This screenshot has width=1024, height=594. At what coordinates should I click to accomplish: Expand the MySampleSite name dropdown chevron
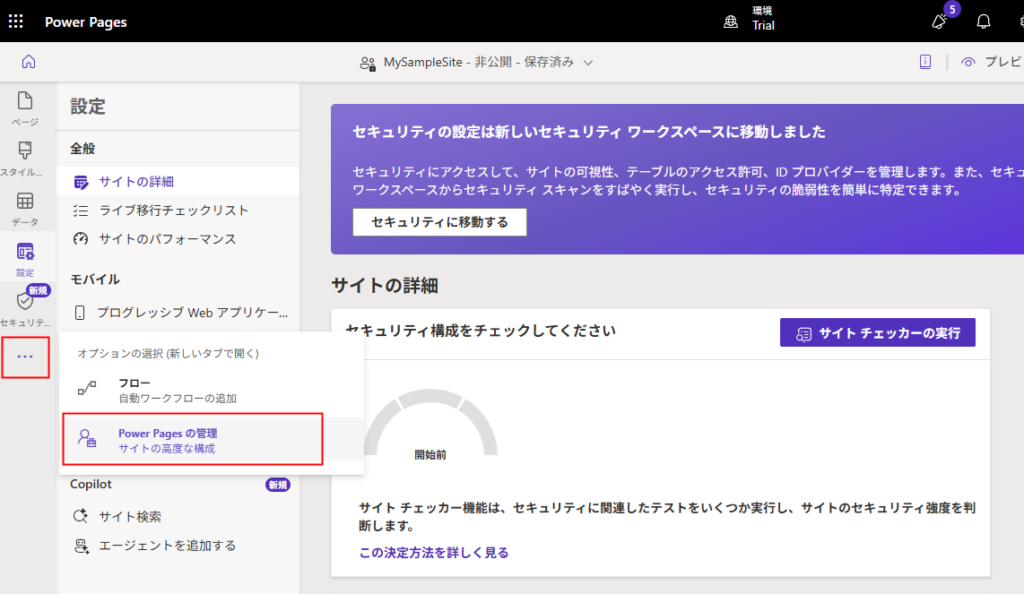click(588, 62)
